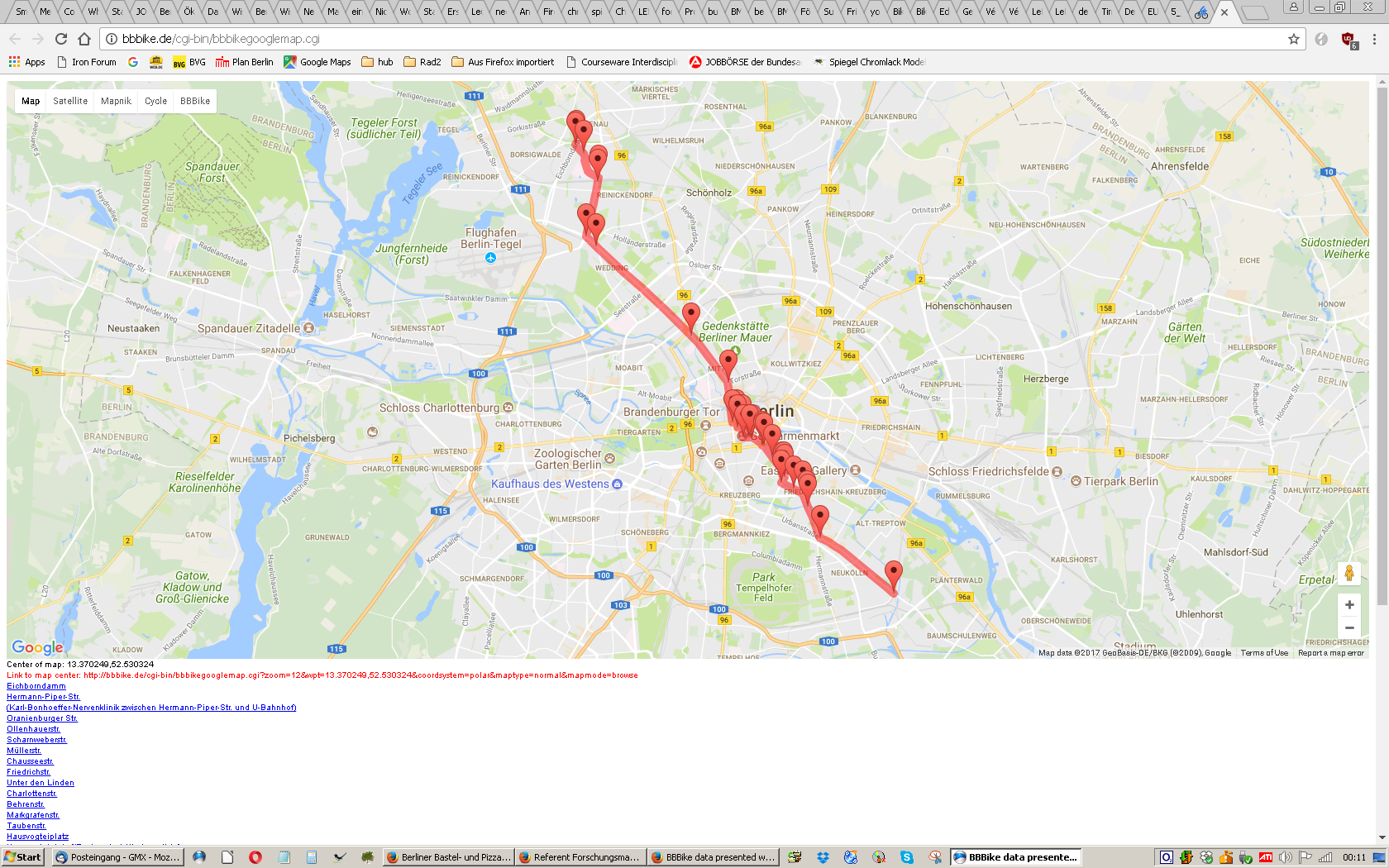Go to the browser home page icon

(84, 39)
